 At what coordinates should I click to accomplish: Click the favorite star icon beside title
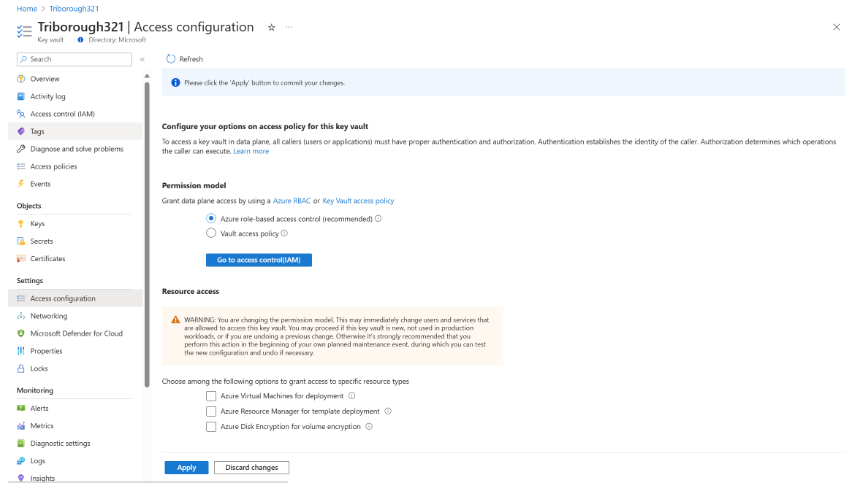271,27
